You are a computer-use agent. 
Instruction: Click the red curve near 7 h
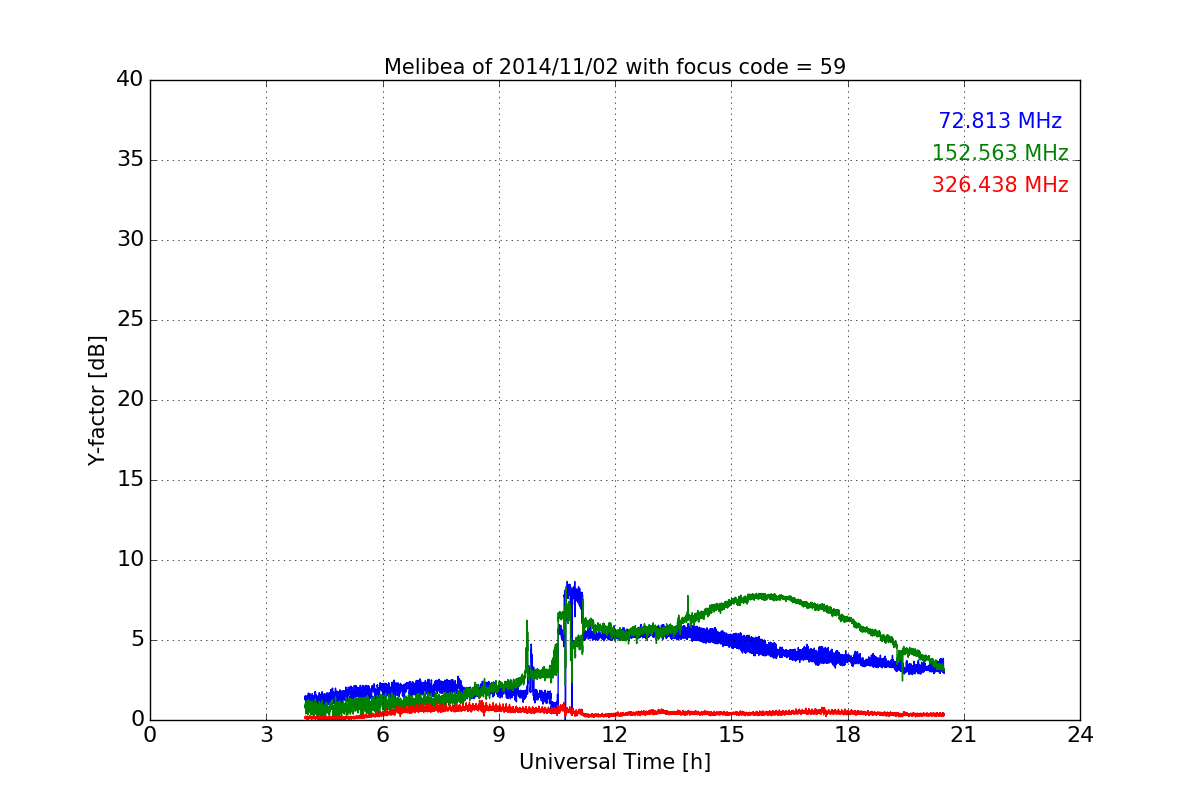click(x=421, y=708)
